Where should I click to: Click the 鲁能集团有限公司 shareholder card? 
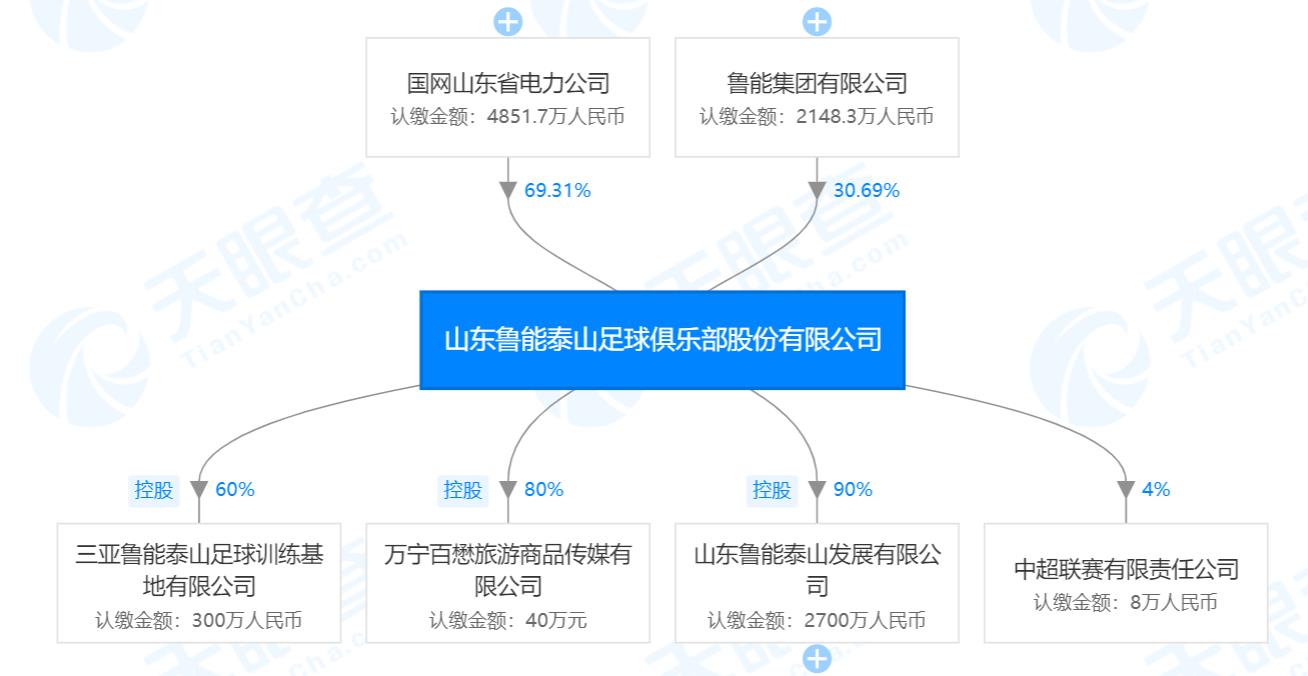[815, 96]
